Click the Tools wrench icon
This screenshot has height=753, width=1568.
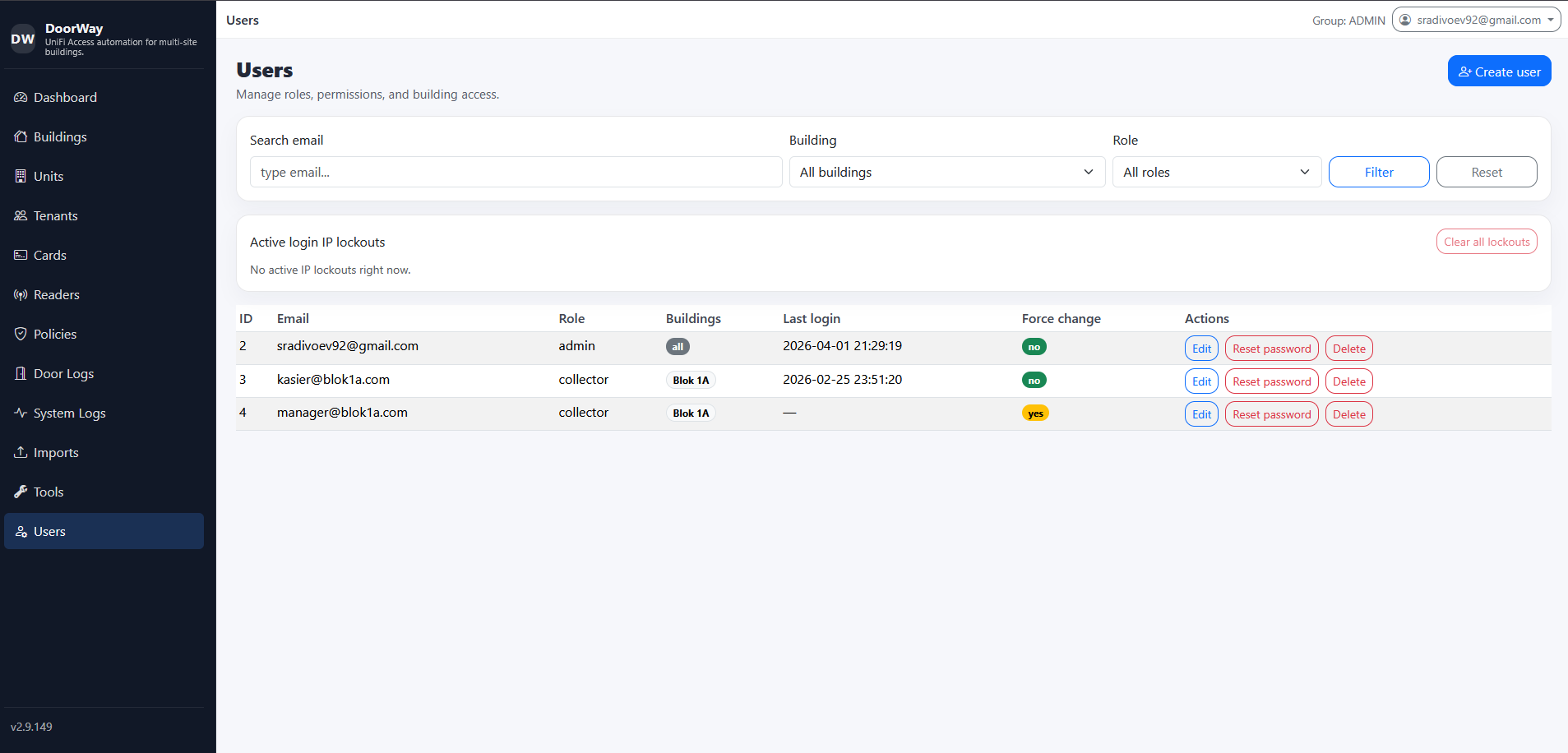tap(21, 492)
